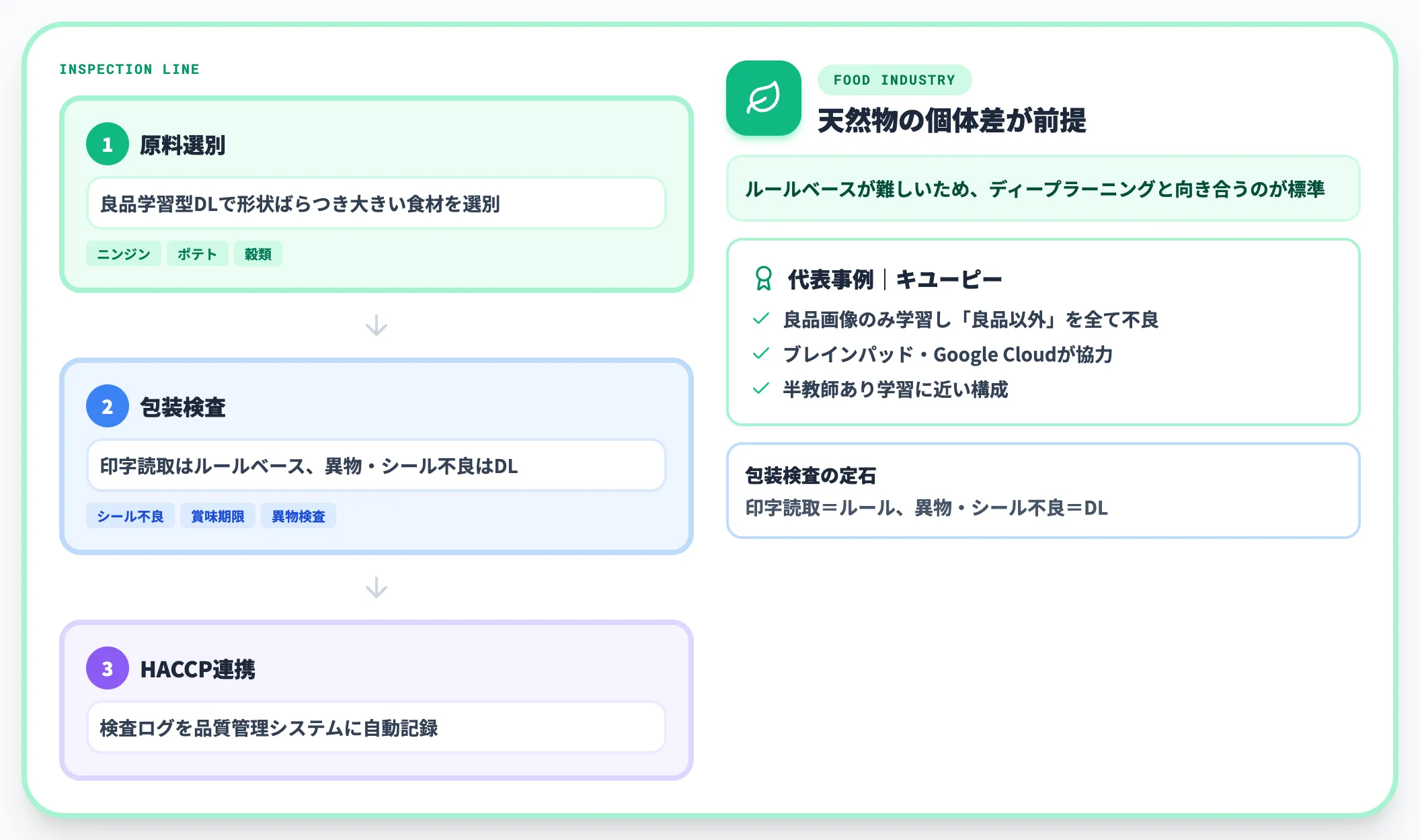Viewport: 1420px width, 840px height.
Task: Click the green banner ルールベースが難しいため
Action: click(1043, 189)
